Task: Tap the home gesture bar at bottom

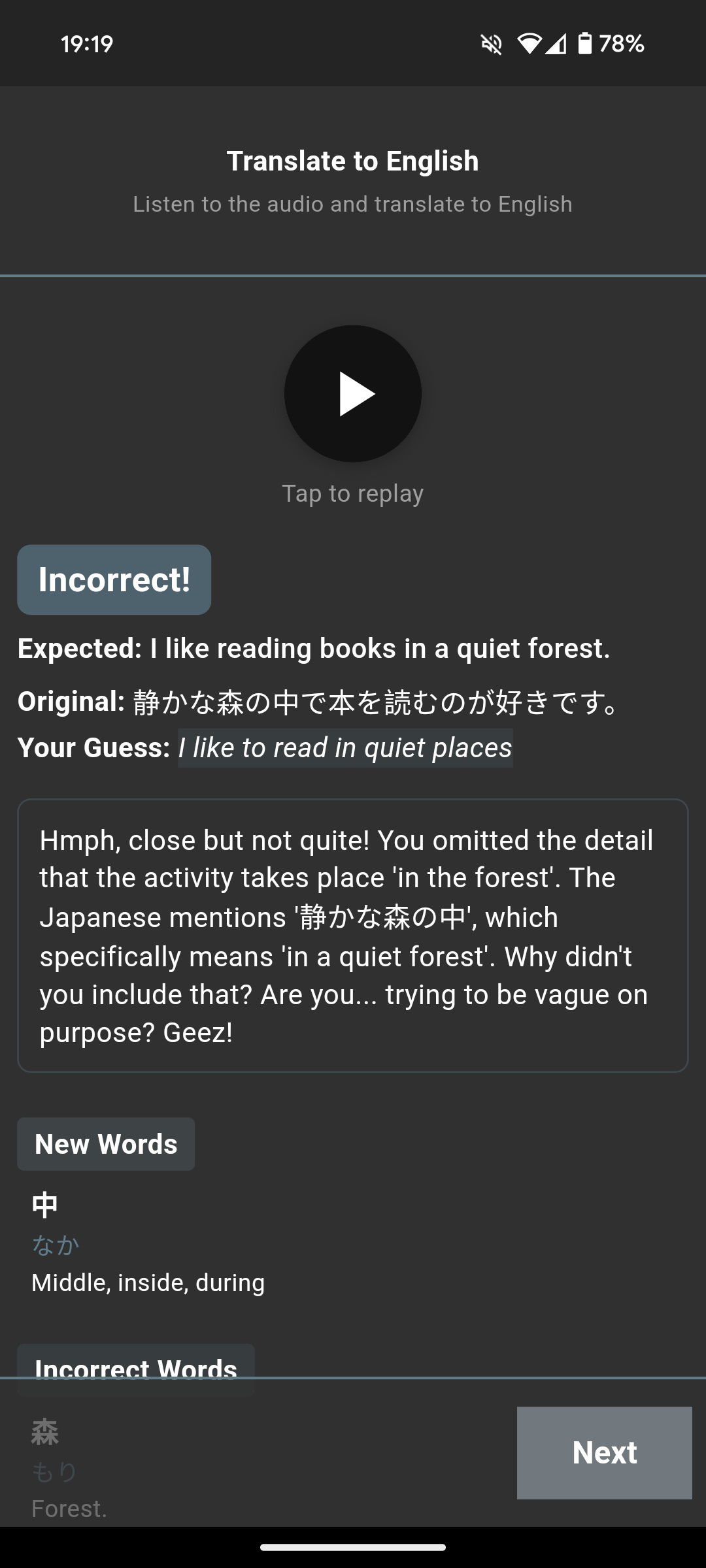Action: (x=353, y=1547)
